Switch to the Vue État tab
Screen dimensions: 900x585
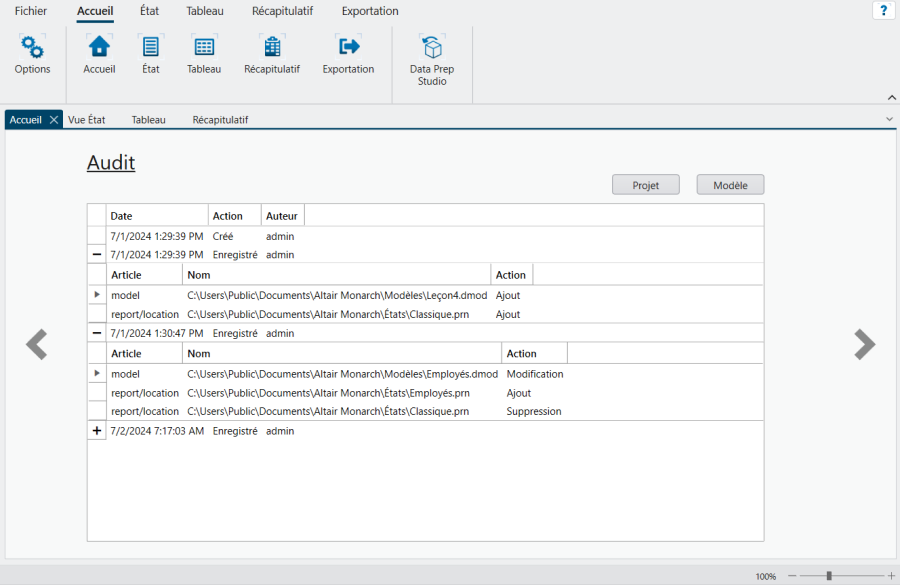pos(87,120)
